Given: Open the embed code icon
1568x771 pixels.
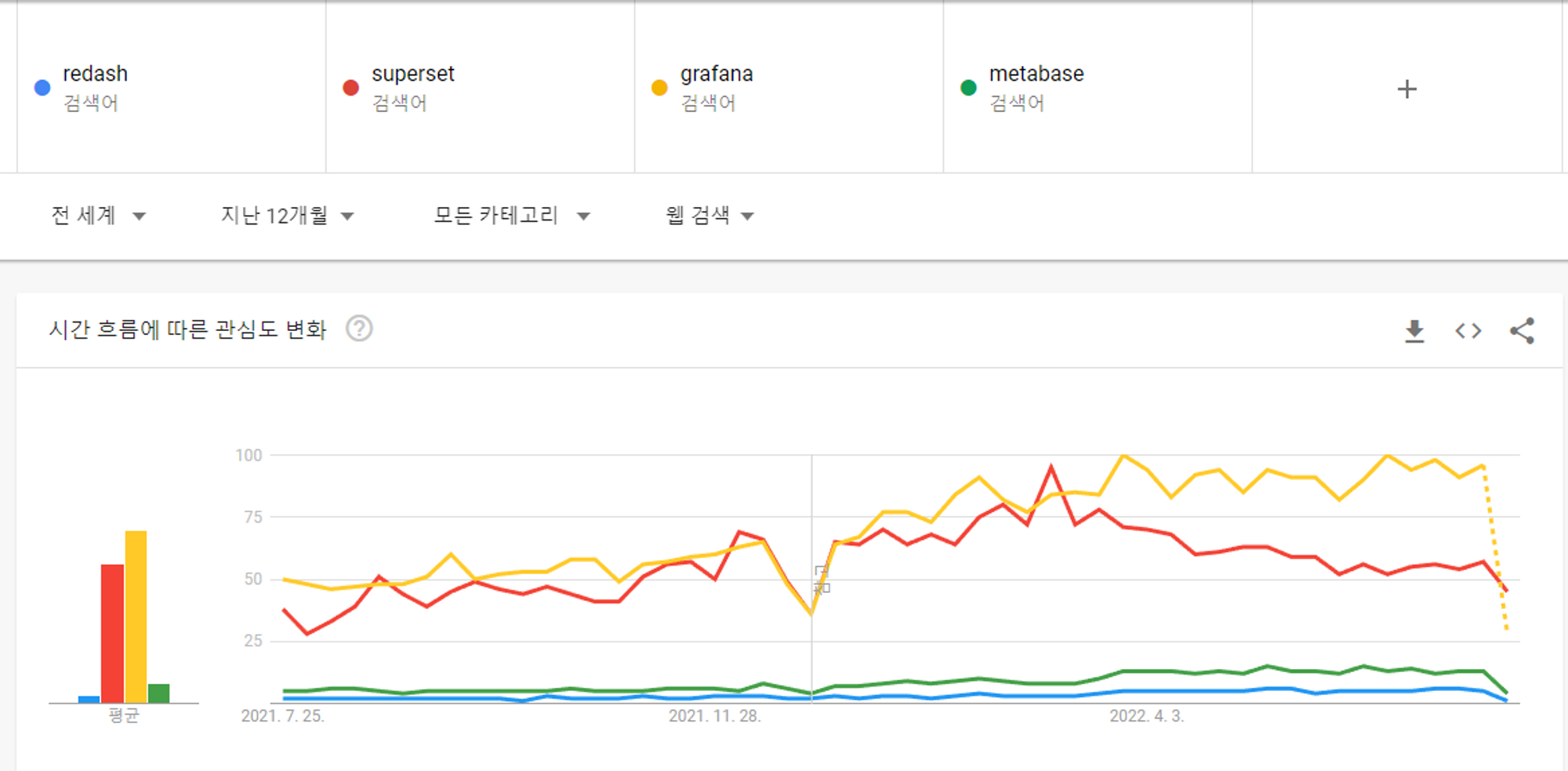Looking at the screenshot, I should pos(1468,331).
